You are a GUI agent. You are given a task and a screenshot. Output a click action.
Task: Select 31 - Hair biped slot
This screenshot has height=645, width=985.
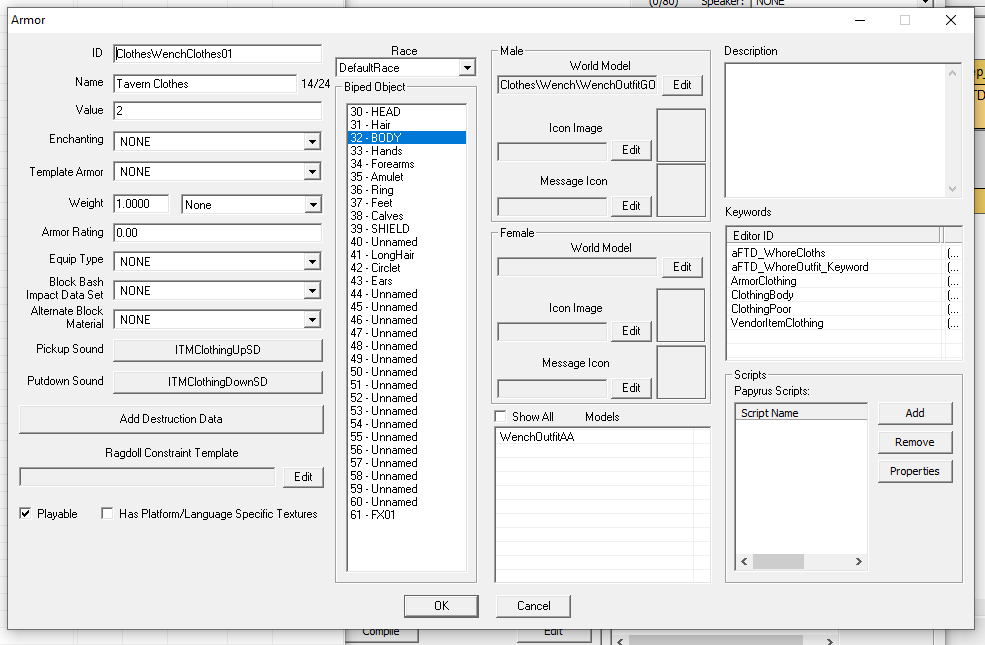coord(406,125)
